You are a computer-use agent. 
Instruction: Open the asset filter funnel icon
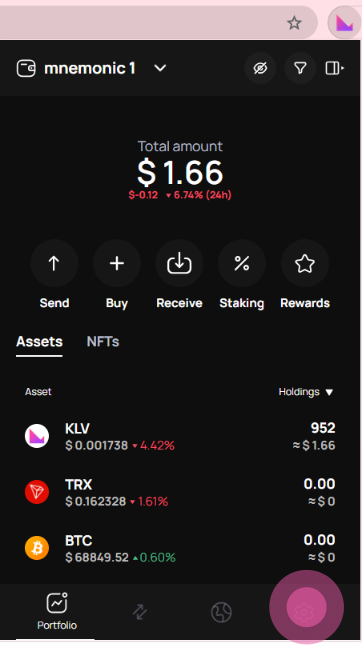[300, 68]
